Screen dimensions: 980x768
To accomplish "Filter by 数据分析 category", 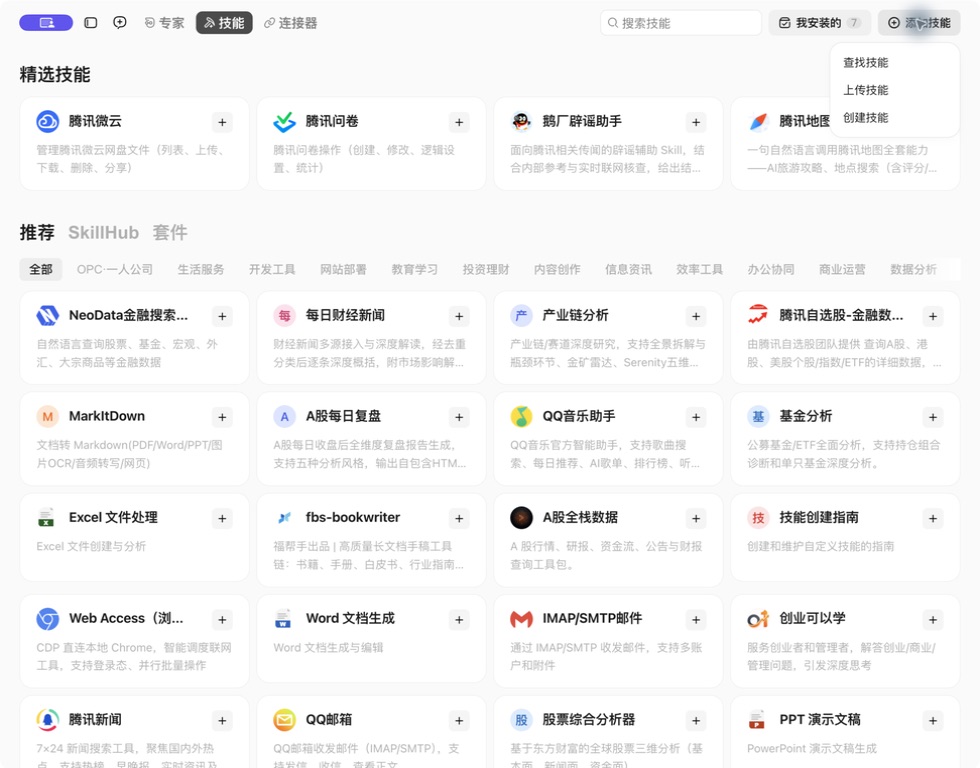I will [x=913, y=269].
